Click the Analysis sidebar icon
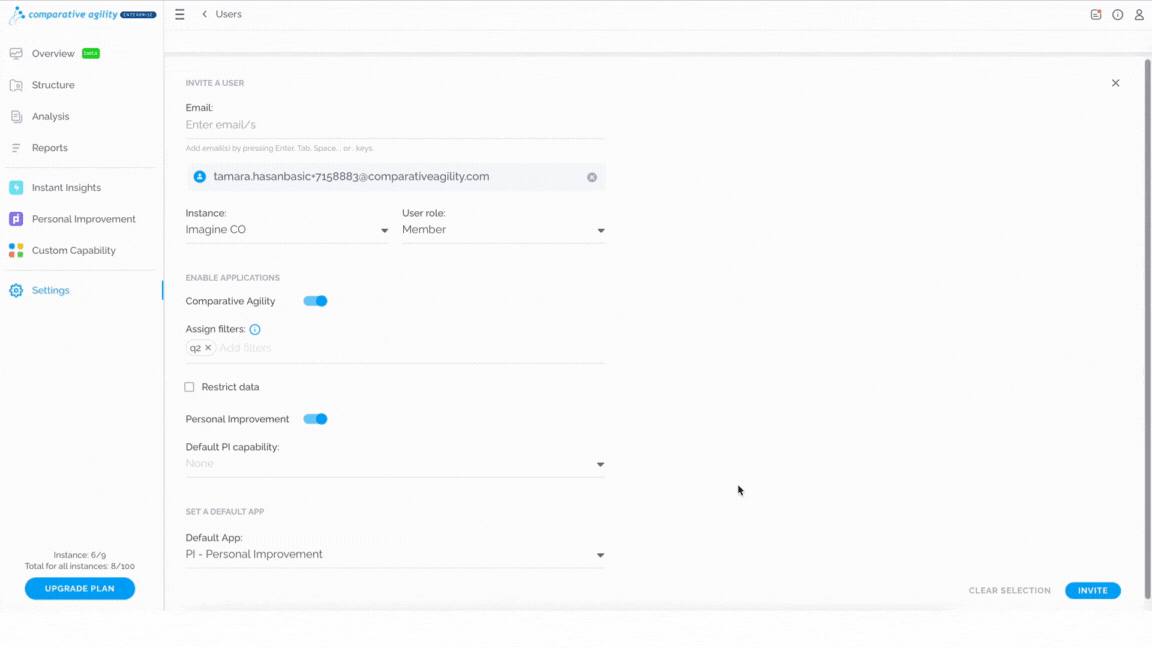 coord(16,116)
